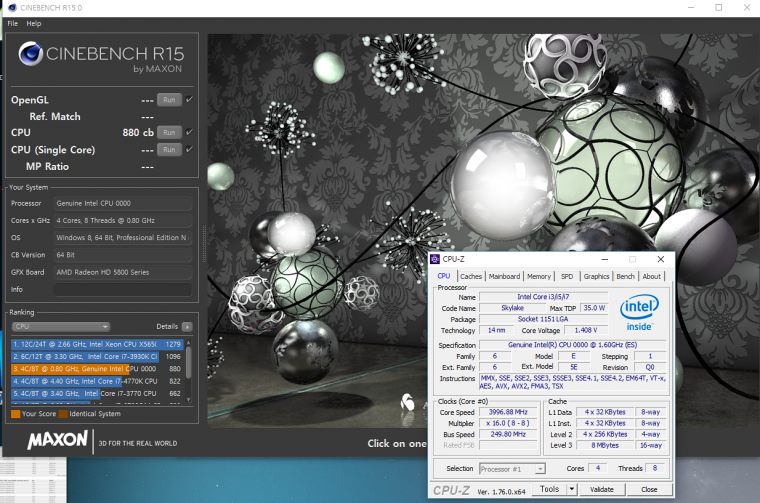Switch to SPD tab in CPU-Z
Screen dimensions: 760x503
pyautogui.click(x=567, y=276)
